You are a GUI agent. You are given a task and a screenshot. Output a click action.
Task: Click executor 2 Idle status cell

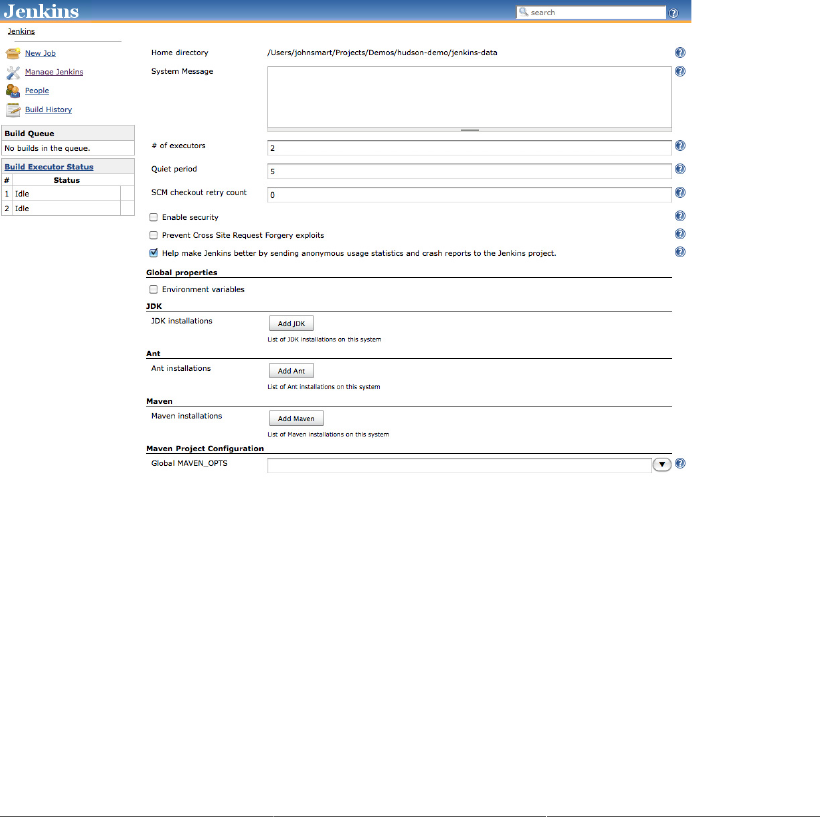[x=66, y=208]
